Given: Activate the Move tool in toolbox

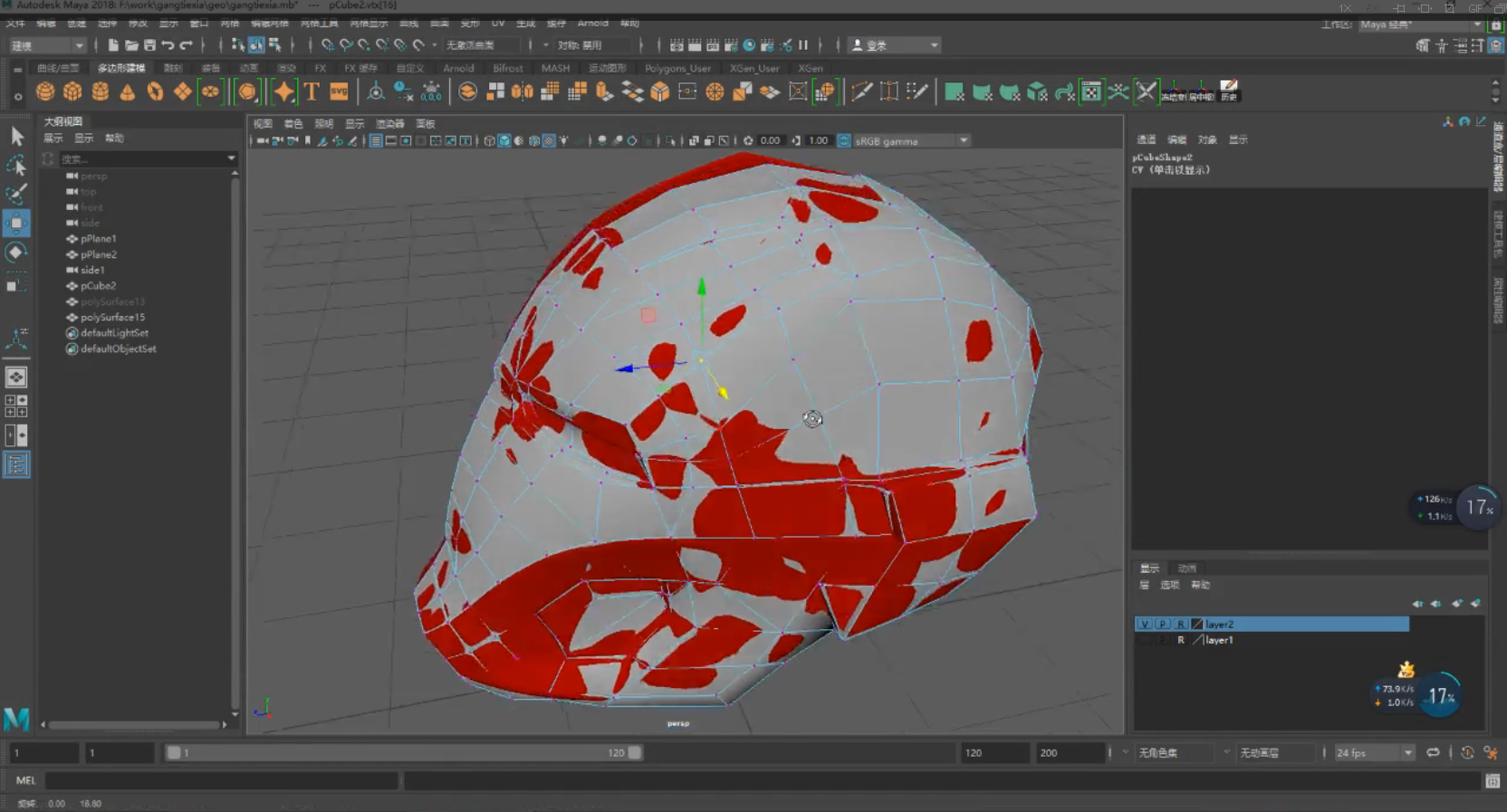Looking at the screenshot, I should coord(16,223).
